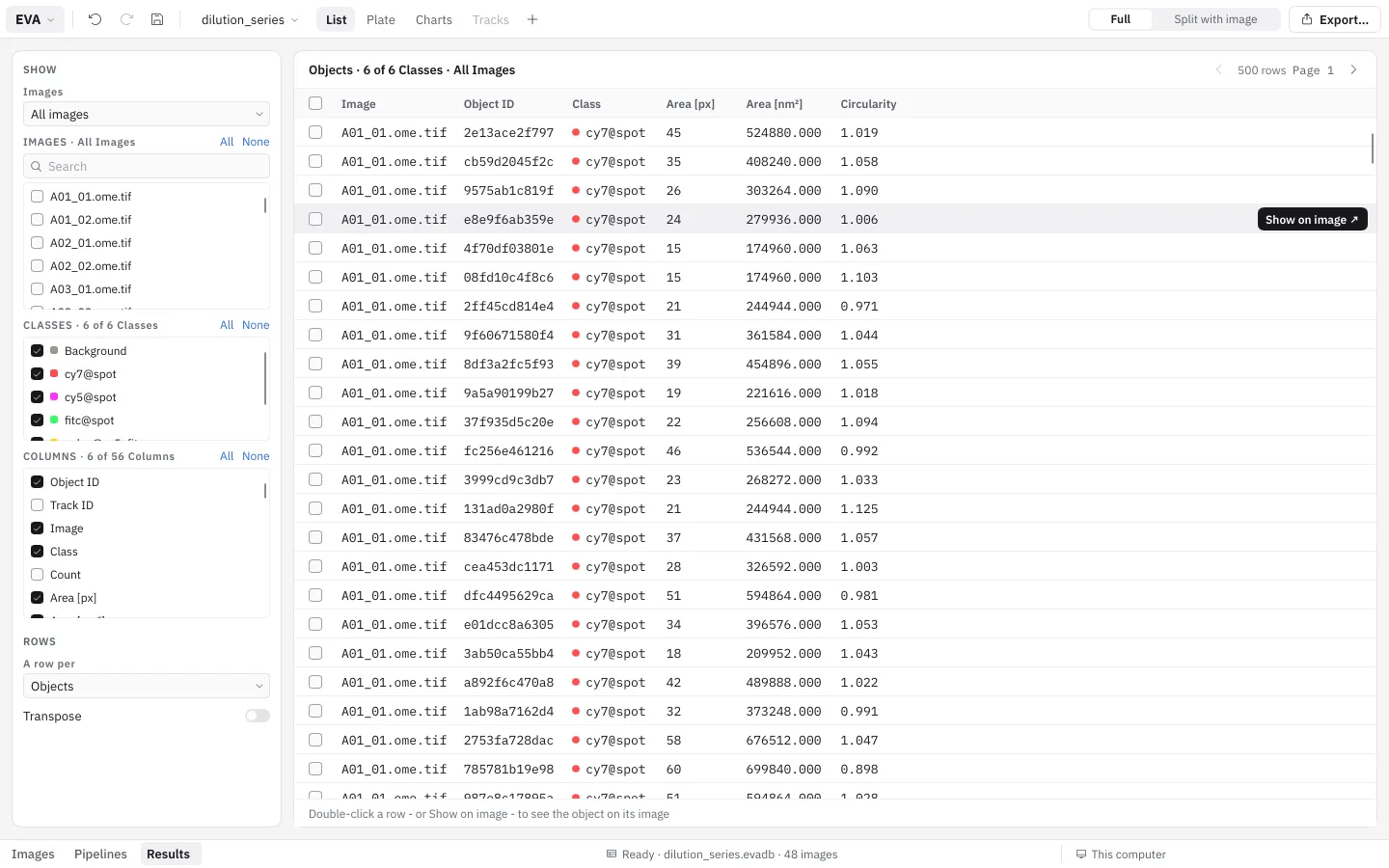Select Split with image view mode
The width and height of the screenshot is (1389, 868).
pyautogui.click(x=1215, y=19)
